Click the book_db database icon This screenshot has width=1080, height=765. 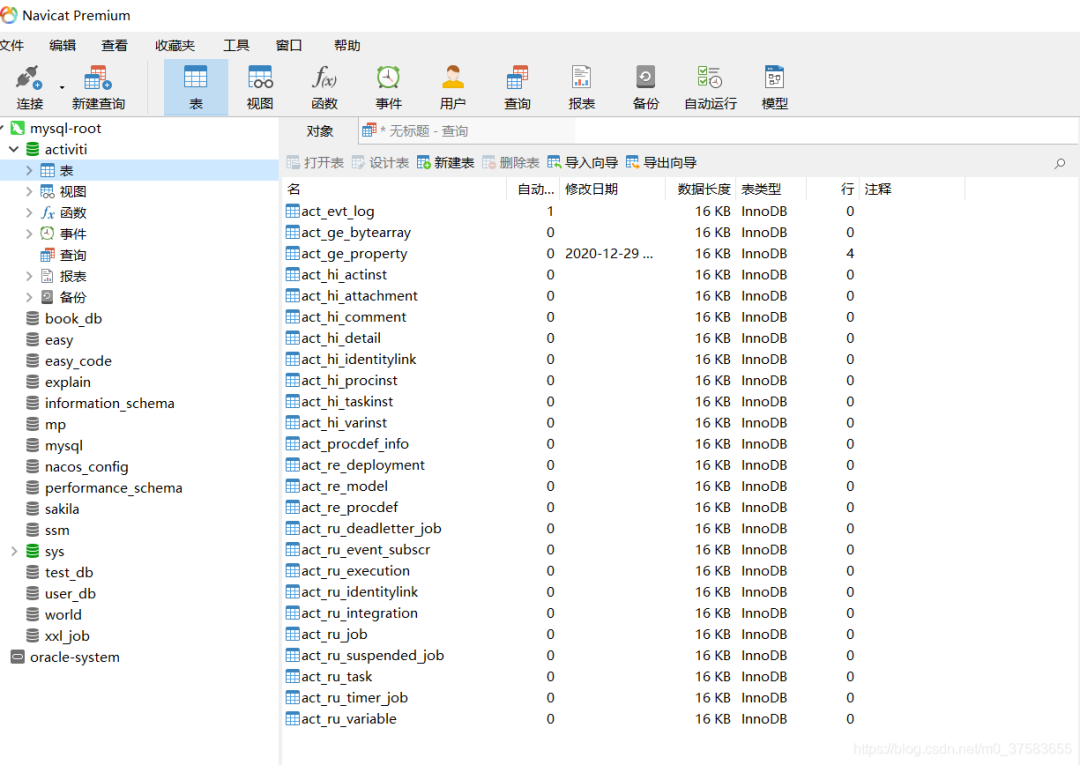coord(32,318)
